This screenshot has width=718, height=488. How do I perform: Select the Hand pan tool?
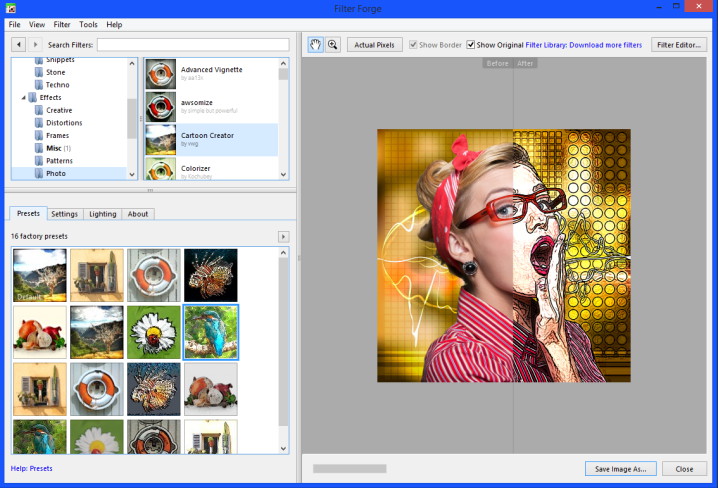click(315, 45)
